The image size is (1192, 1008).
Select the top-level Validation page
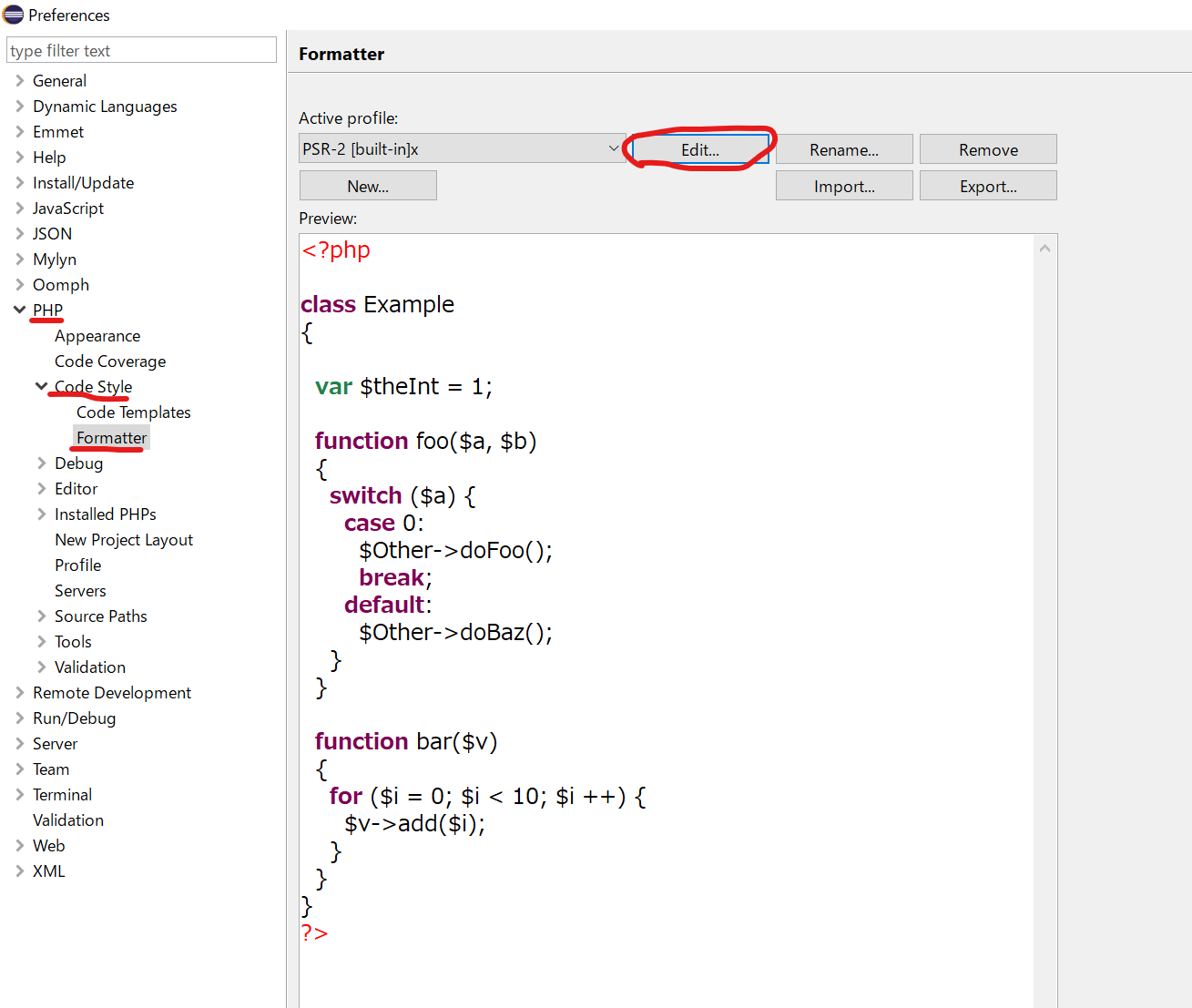pos(68,820)
